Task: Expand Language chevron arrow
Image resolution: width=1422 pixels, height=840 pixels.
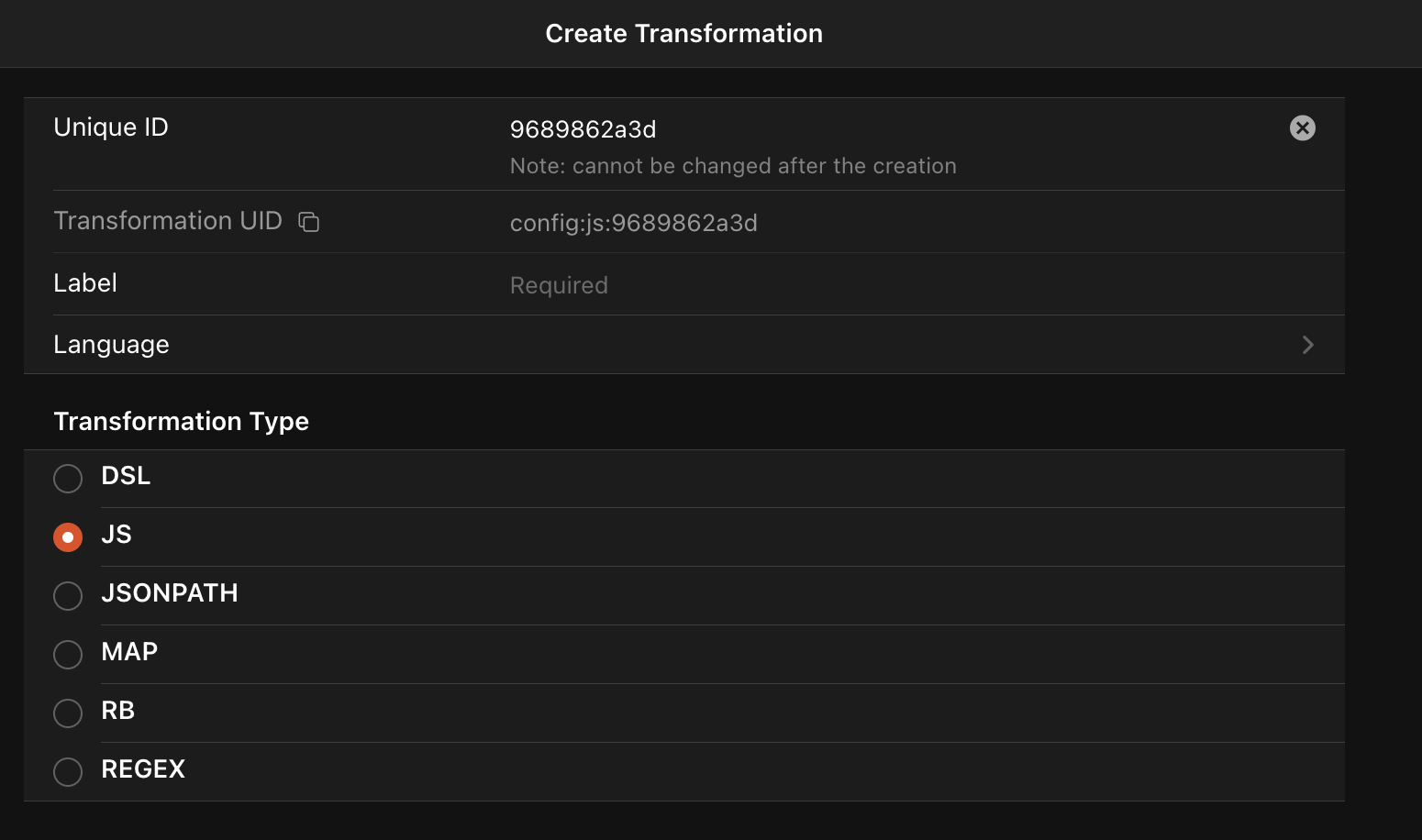Action: point(1307,345)
